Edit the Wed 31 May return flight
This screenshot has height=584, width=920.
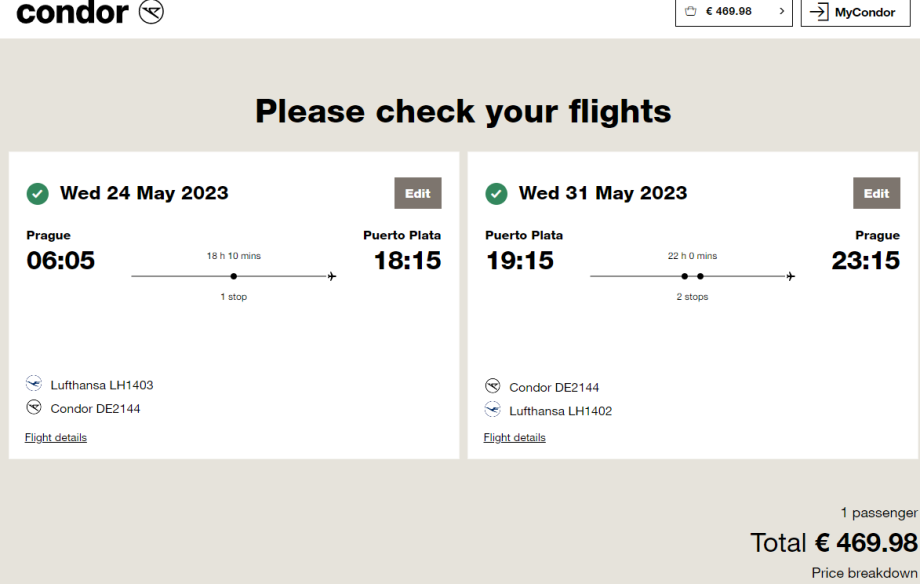click(x=876, y=193)
